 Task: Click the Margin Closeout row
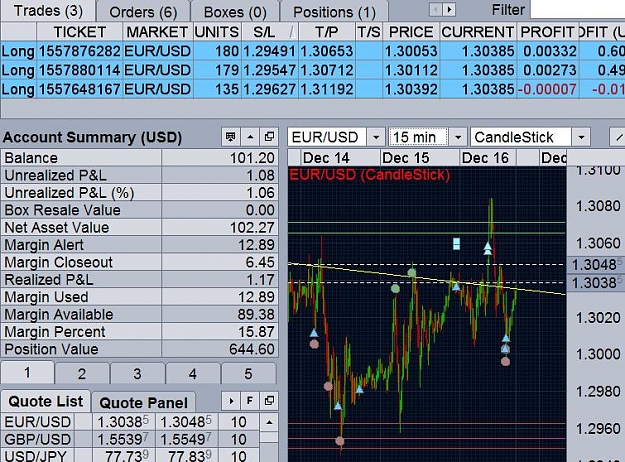click(x=140, y=262)
